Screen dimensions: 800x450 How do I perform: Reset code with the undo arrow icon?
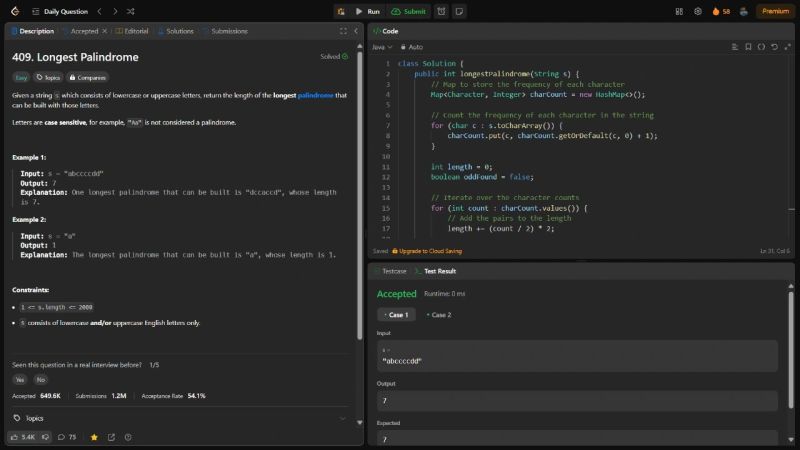773,47
